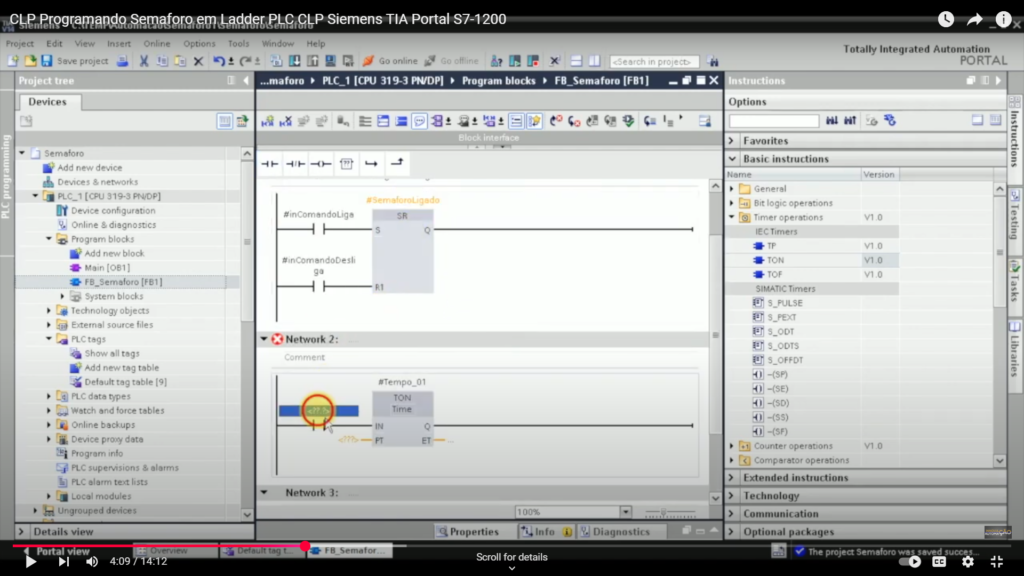1024x576 pixels.
Task: Pick the S_OFFDT timer instruction
Action: [x=785, y=360]
